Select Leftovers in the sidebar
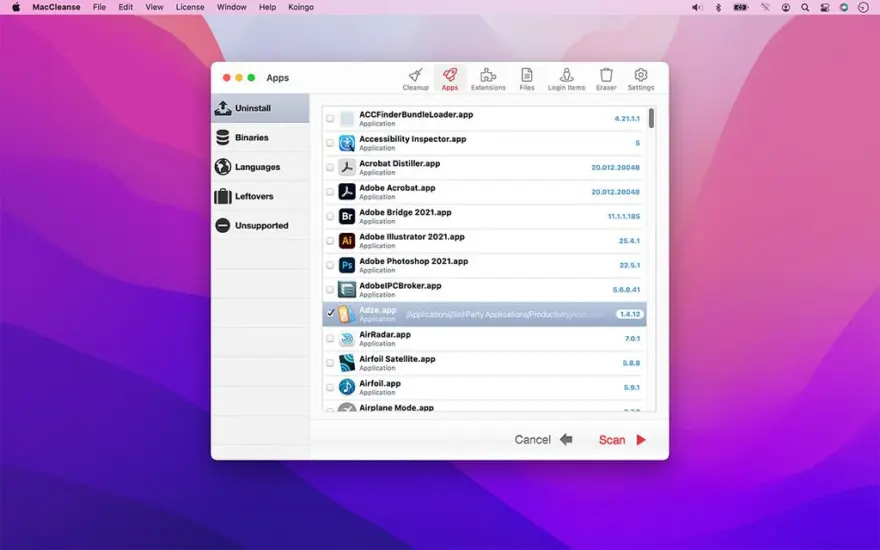Viewport: 880px width, 550px height. [x=260, y=196]
